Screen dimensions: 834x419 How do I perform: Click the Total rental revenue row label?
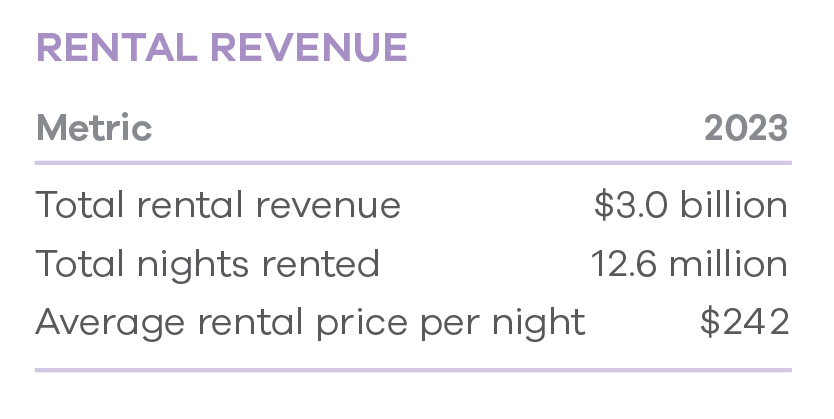tap(218, 206)
